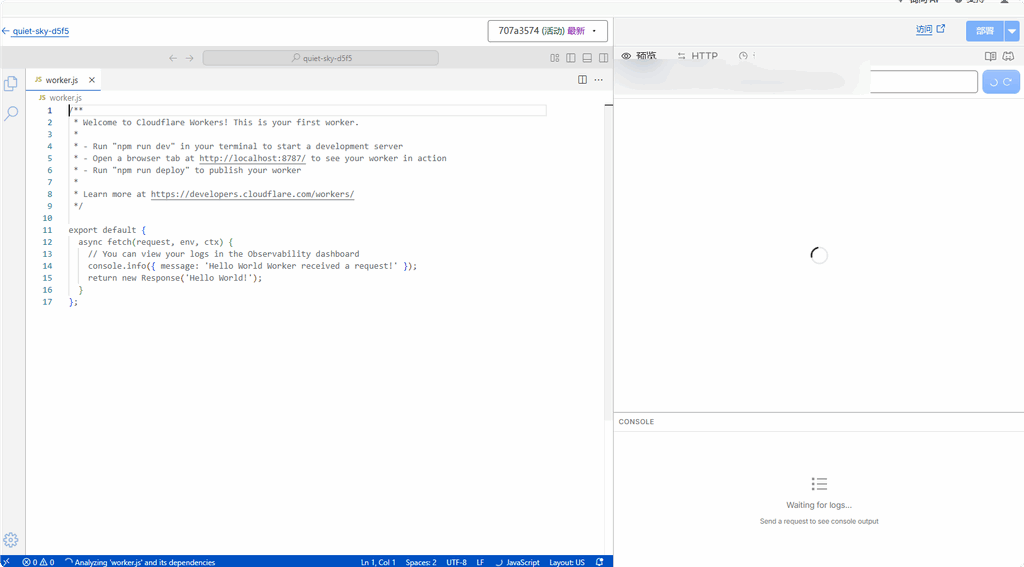This screenshot has width=1024, height=567.
Task: Toggle the primary side bar layout icon
Action: pyautogui.click(x=571, y=58)
